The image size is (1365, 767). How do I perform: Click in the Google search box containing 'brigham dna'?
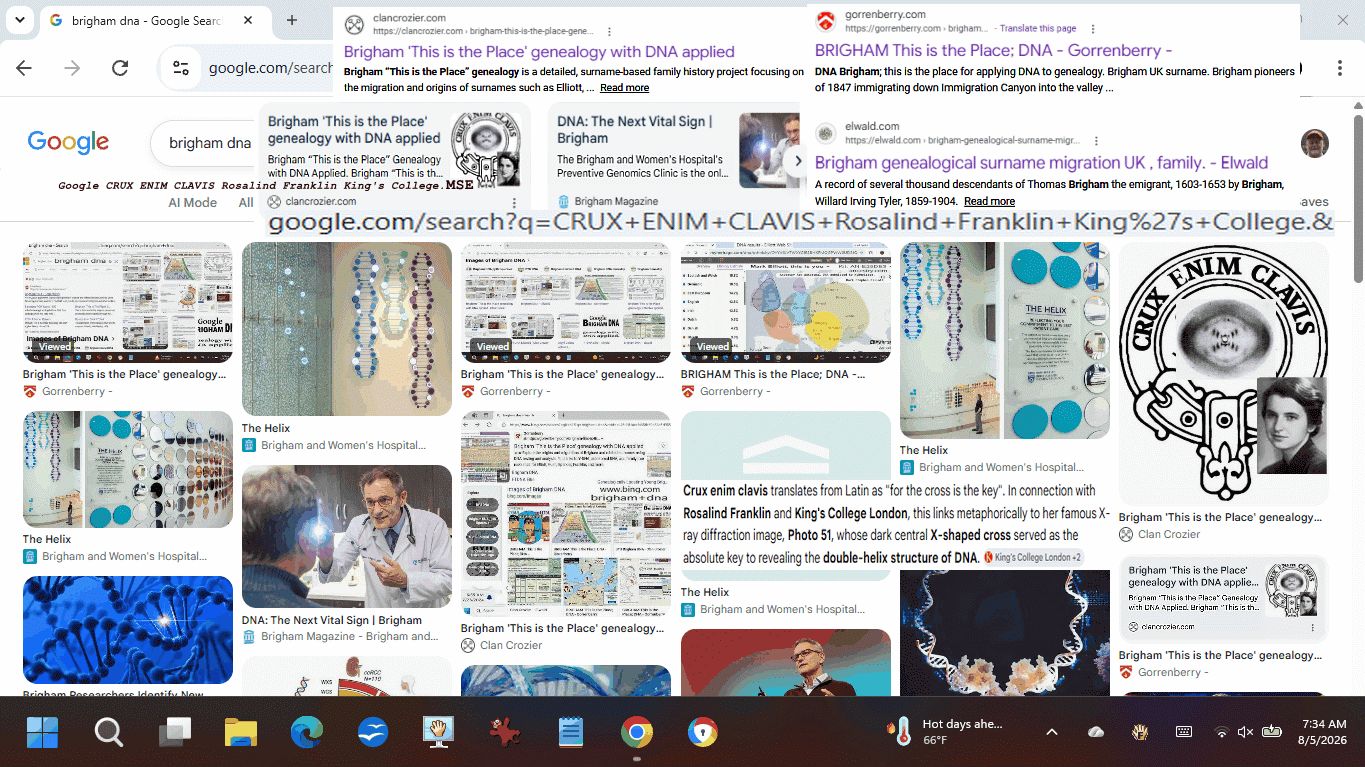[x=209, y=143]
